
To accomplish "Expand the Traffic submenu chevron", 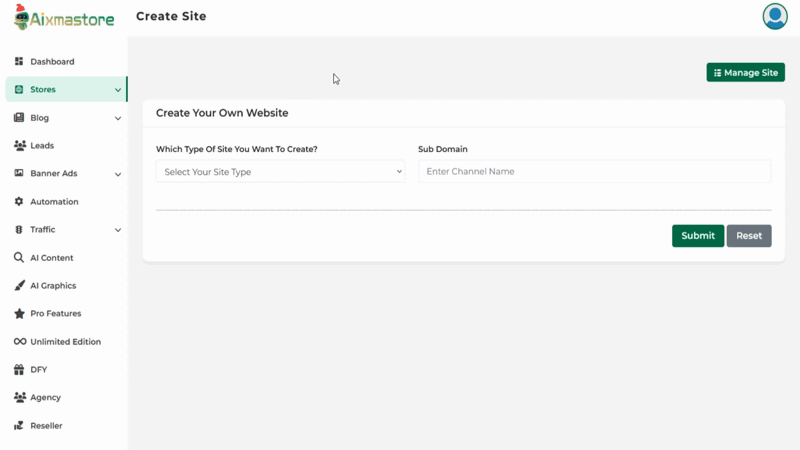I will [118, 230].
